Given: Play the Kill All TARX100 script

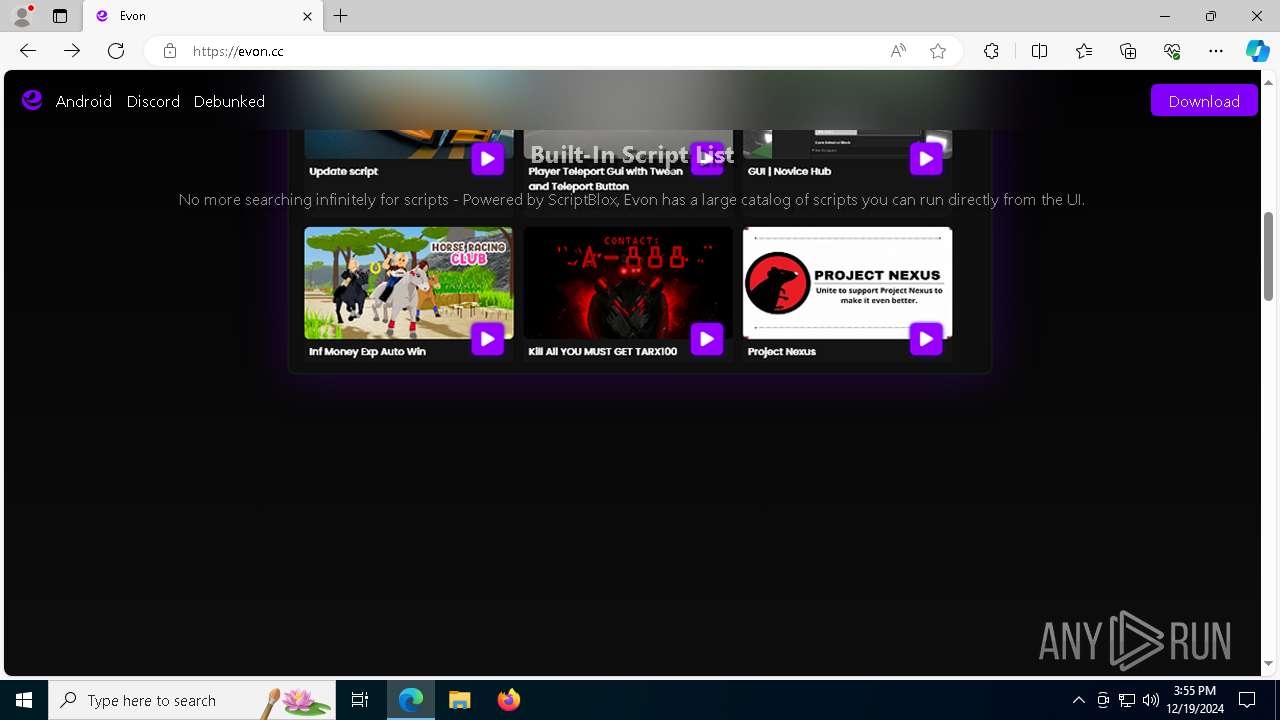Looking at the screenshot, I should click(x=707, y=339).
